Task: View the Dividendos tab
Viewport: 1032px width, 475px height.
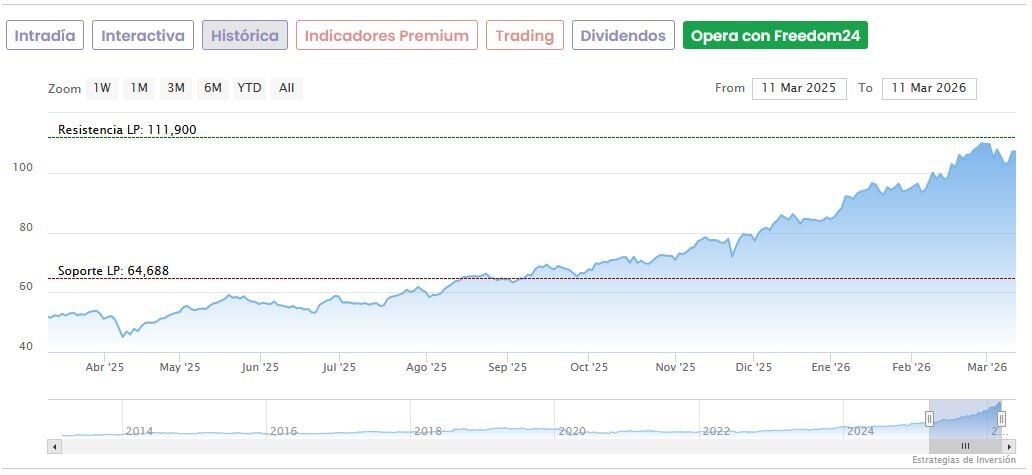Action: (623, 36)
